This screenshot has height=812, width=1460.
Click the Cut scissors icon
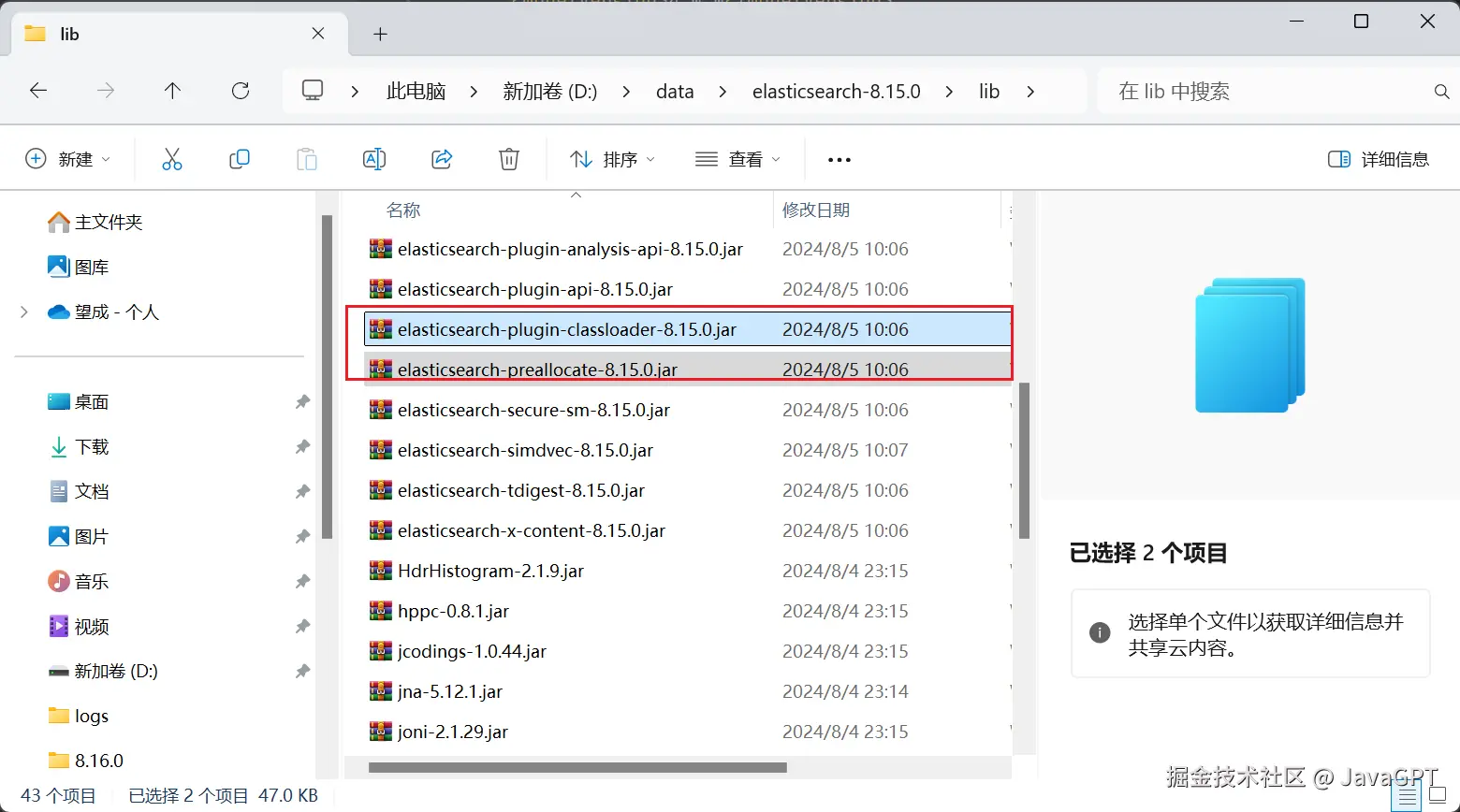click(172, 159)
